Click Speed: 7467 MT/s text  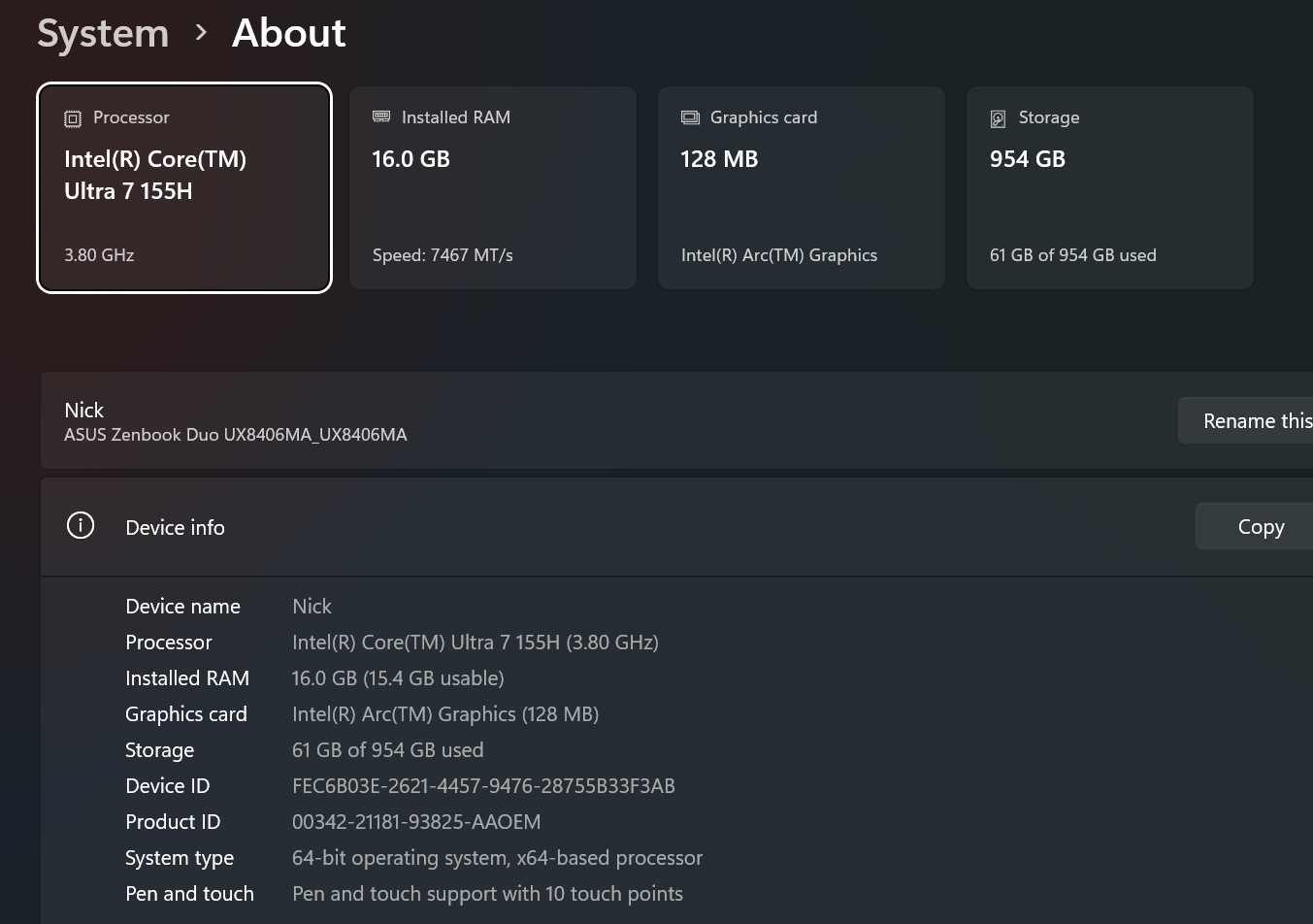click(443, 255)
